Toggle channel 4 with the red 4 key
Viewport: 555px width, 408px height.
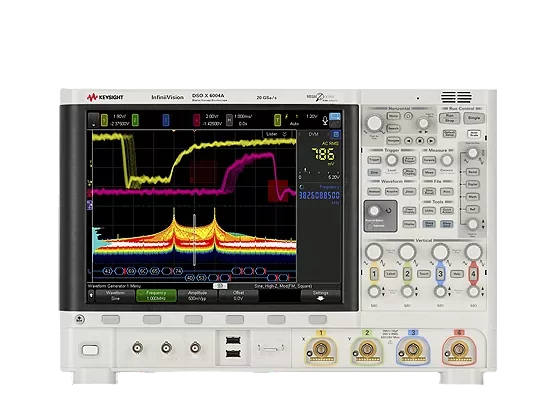coord(473,274)
